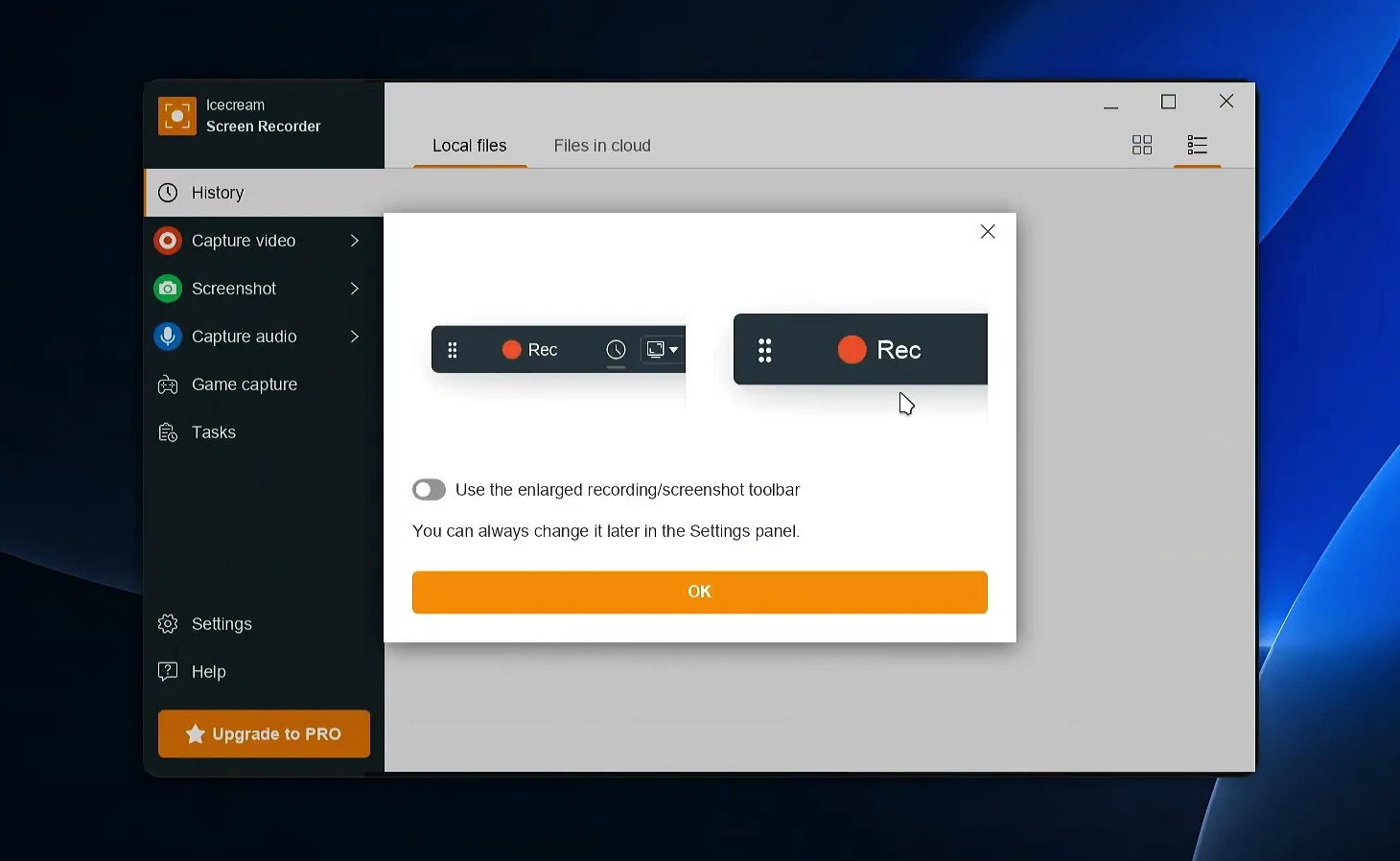Viewport: 1400px width, 861px height.
Task: Maximize the Icecream Screen Recorder window
Action: (x=1169, y=102)
